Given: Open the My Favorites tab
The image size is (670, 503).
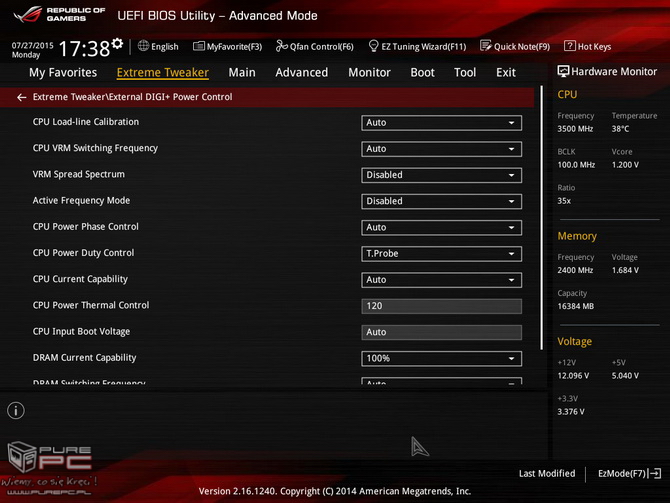Looking at the screenshot, I should tap(63, 73).
